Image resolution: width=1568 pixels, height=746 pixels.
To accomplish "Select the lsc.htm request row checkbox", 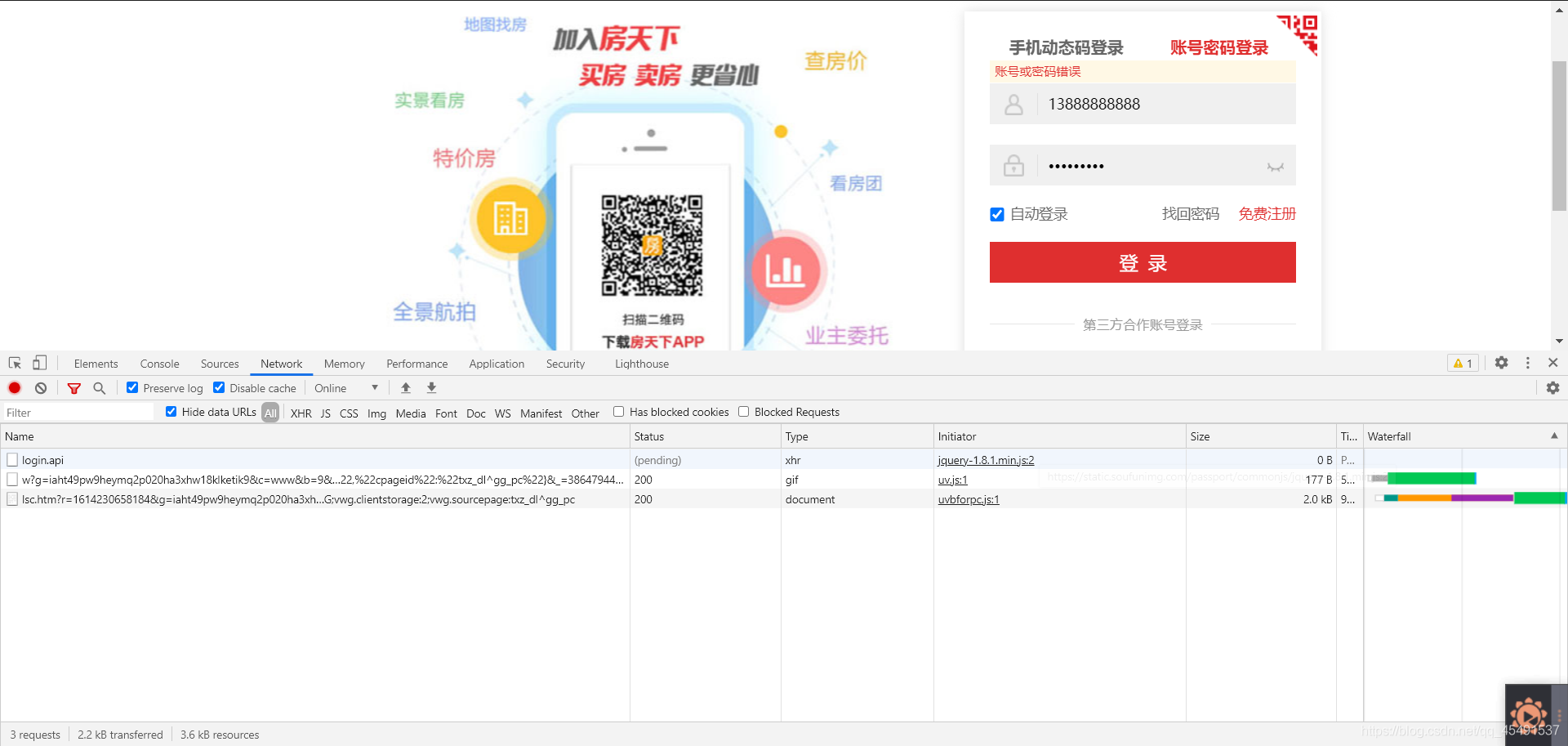I will (12, 499).
